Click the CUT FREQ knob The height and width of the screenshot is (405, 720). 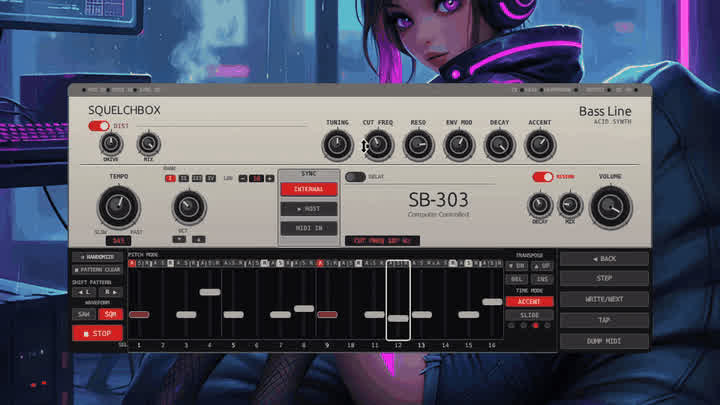click(378, 145)
